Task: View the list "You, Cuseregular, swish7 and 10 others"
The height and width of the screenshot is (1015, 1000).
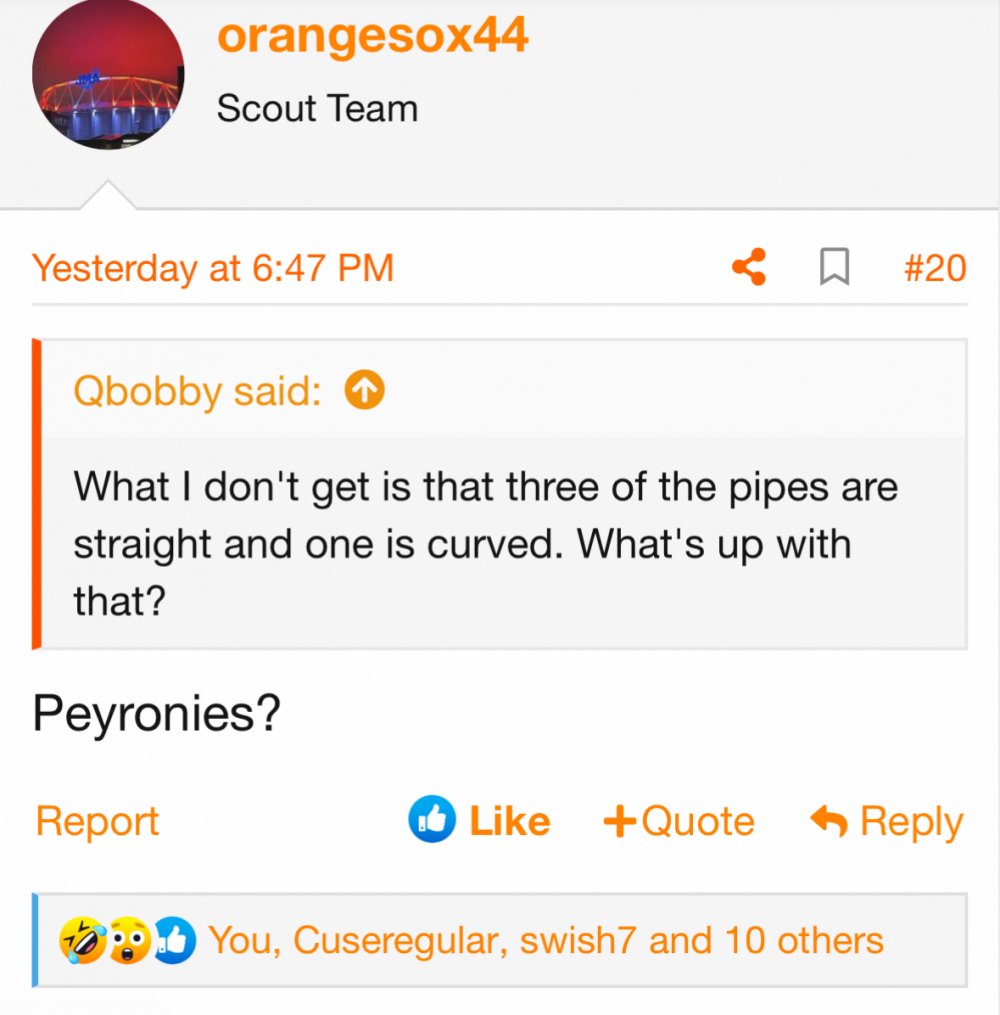Action: tap(546, 940)
